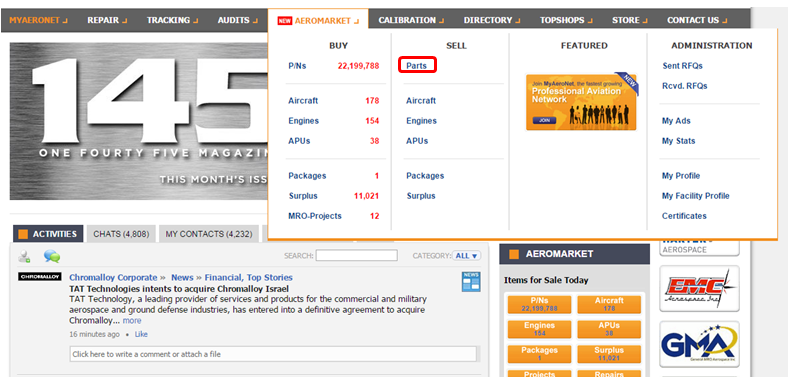Click the Aircraft 178 orange tile
This screenshot has width=800, height=384.
[609, 304]
